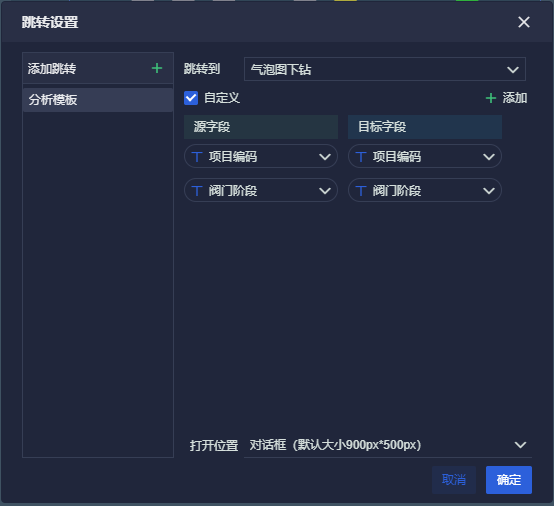Open source field 项目编码 dropdown
Viewport: 554px width, 506px height.
261,156
